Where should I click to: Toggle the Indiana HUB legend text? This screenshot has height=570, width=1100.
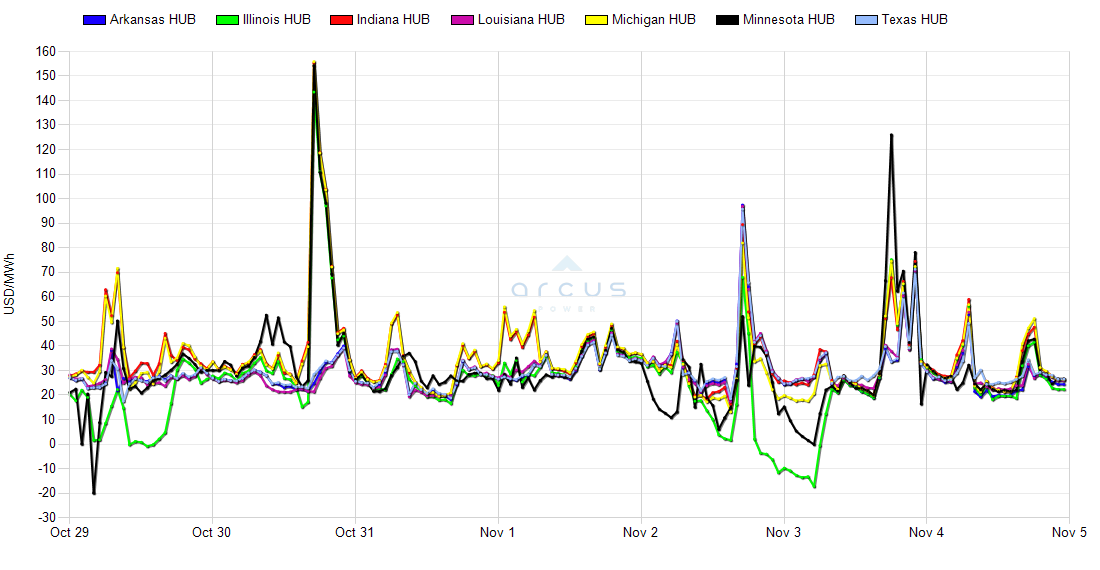(393, 20)
